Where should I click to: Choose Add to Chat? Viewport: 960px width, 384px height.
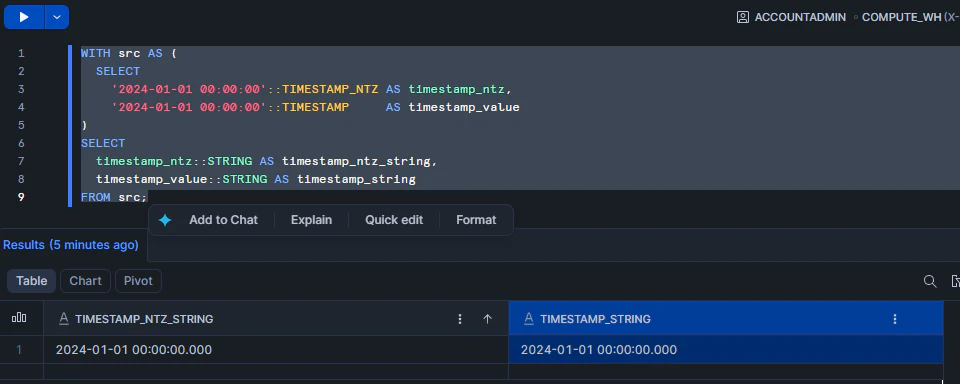point(223,220)
